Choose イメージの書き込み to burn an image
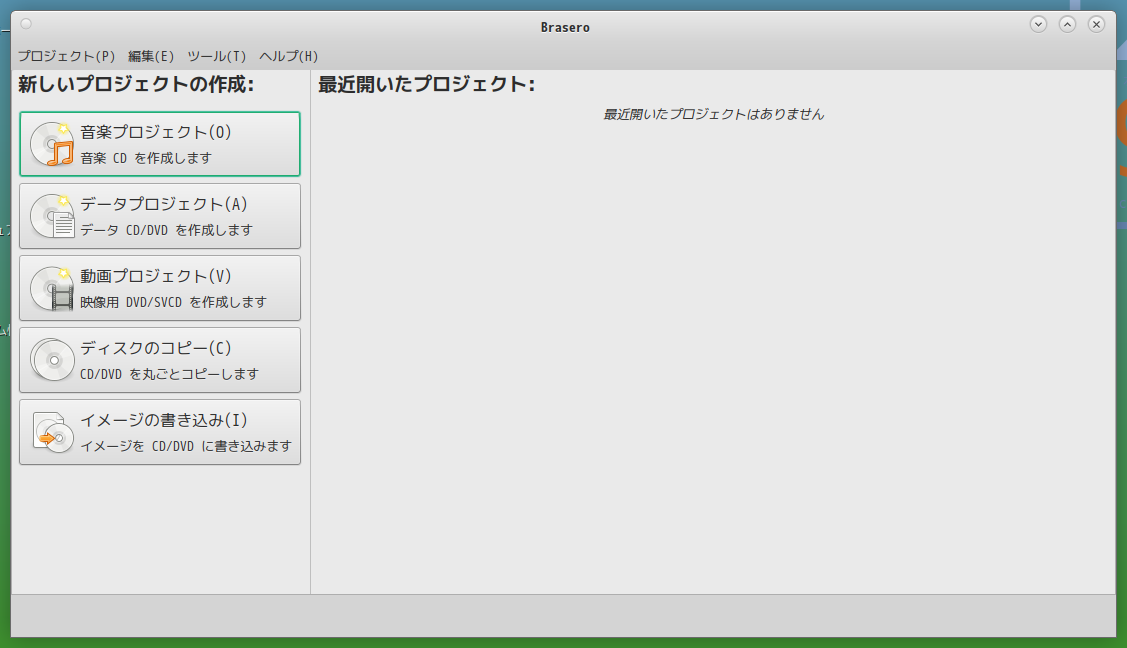The image size is (1127, 648). 160,431
